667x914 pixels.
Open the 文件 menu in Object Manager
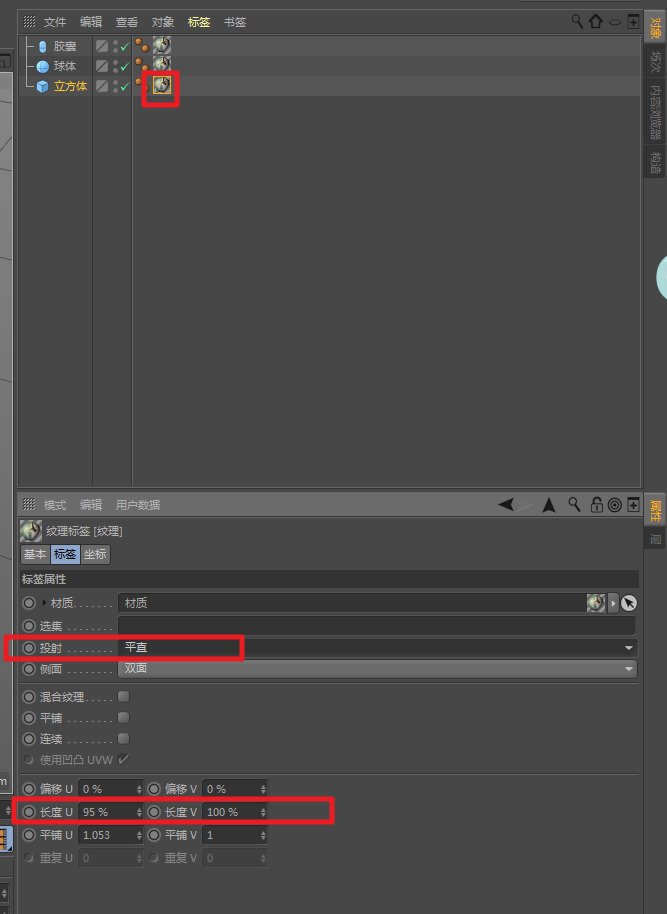click(55, 22)
